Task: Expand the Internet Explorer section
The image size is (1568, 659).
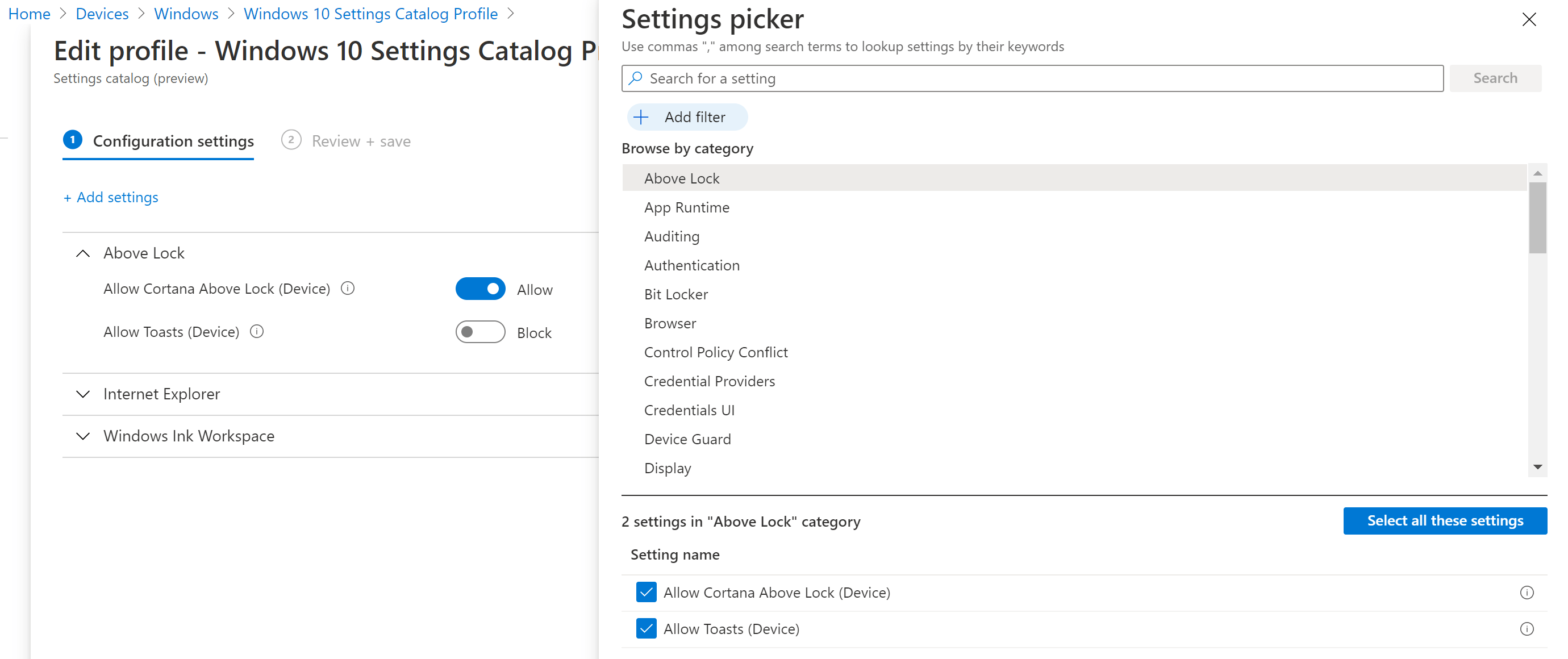Action: click(x=84, y=394)
